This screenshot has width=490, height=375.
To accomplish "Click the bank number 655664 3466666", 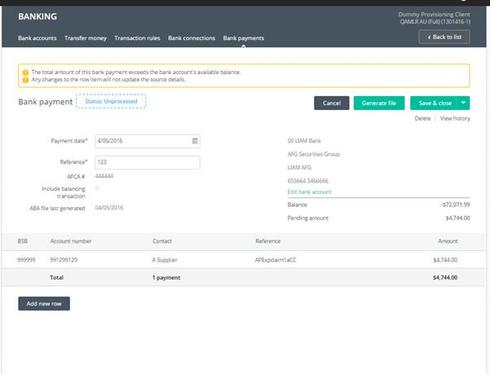I will pyautogui.click(x=308, y=181).
